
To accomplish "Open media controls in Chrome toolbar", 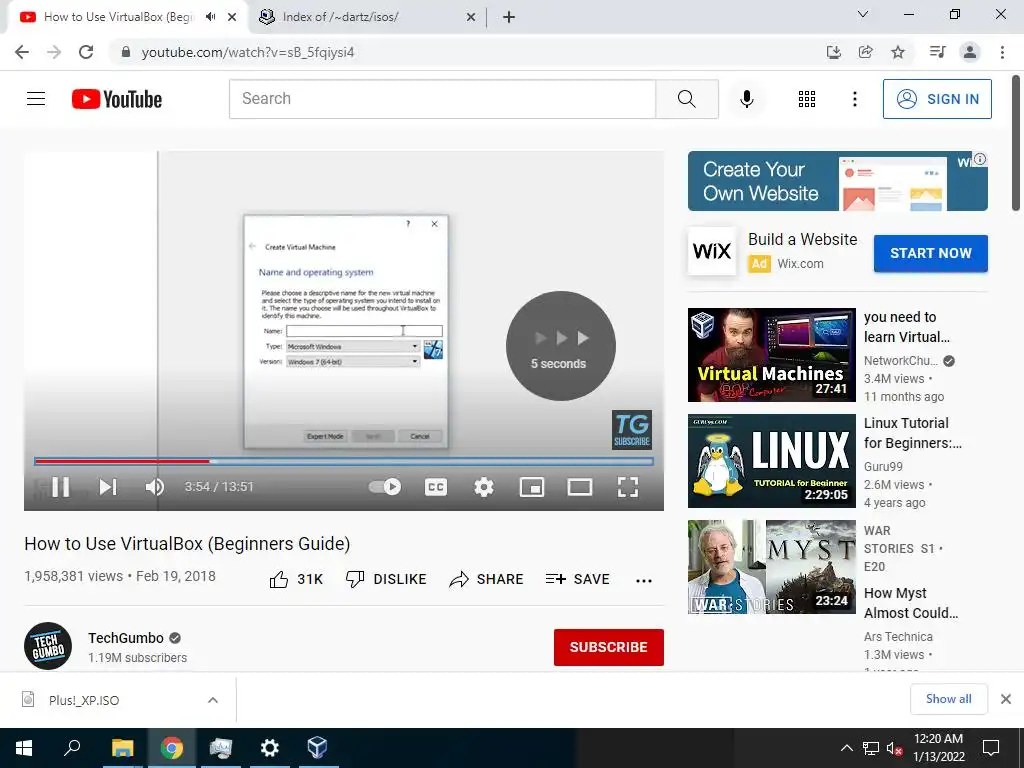I will coord(937,52).
